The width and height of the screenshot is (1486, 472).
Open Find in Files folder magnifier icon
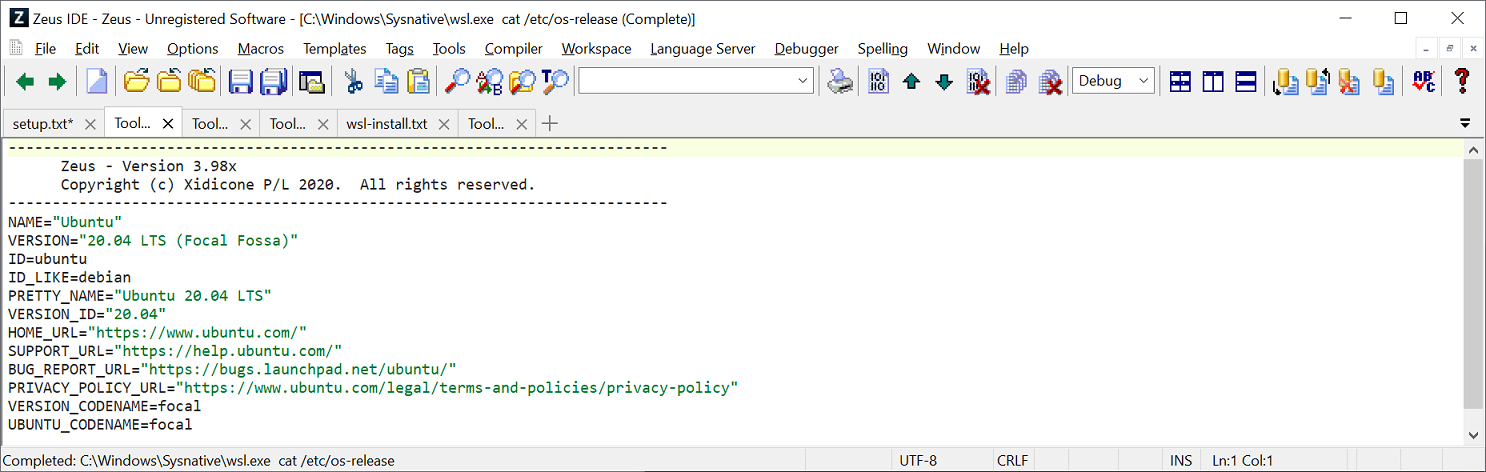pos(522,82)
